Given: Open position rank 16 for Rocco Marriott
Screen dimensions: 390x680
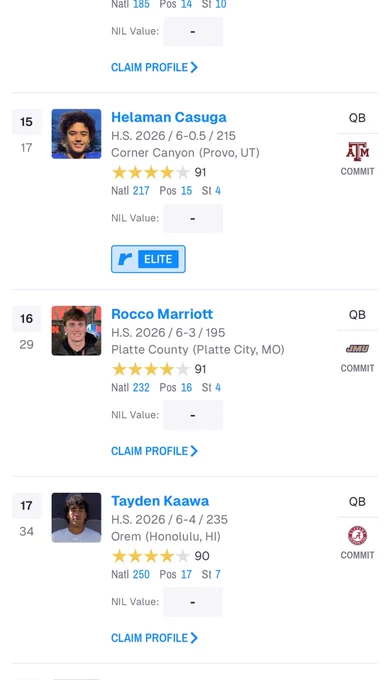Looking at the screenshot, I should tap(187, 387).
